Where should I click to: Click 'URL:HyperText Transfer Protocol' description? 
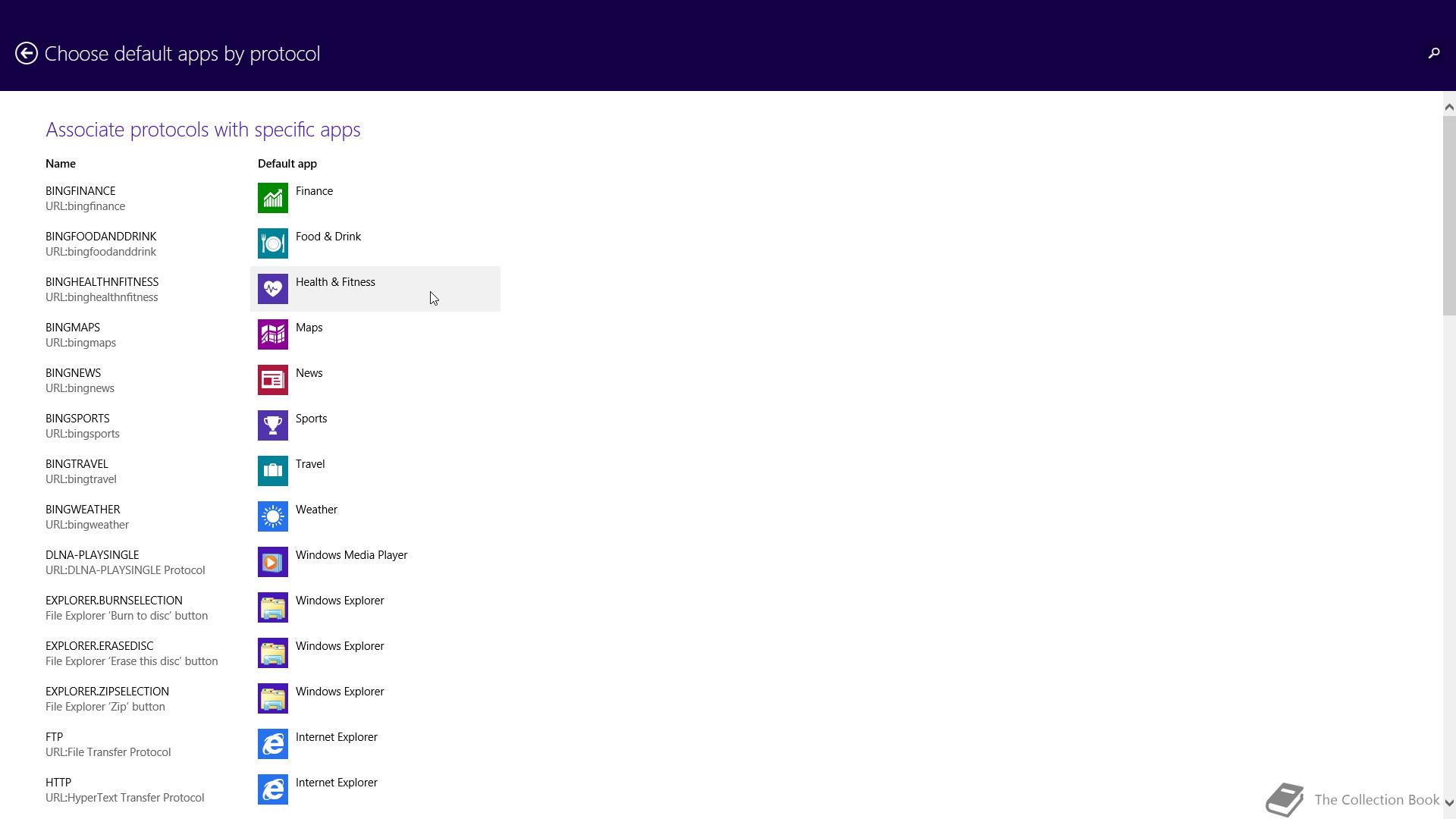pyautogui.click(x=124, y=798)
